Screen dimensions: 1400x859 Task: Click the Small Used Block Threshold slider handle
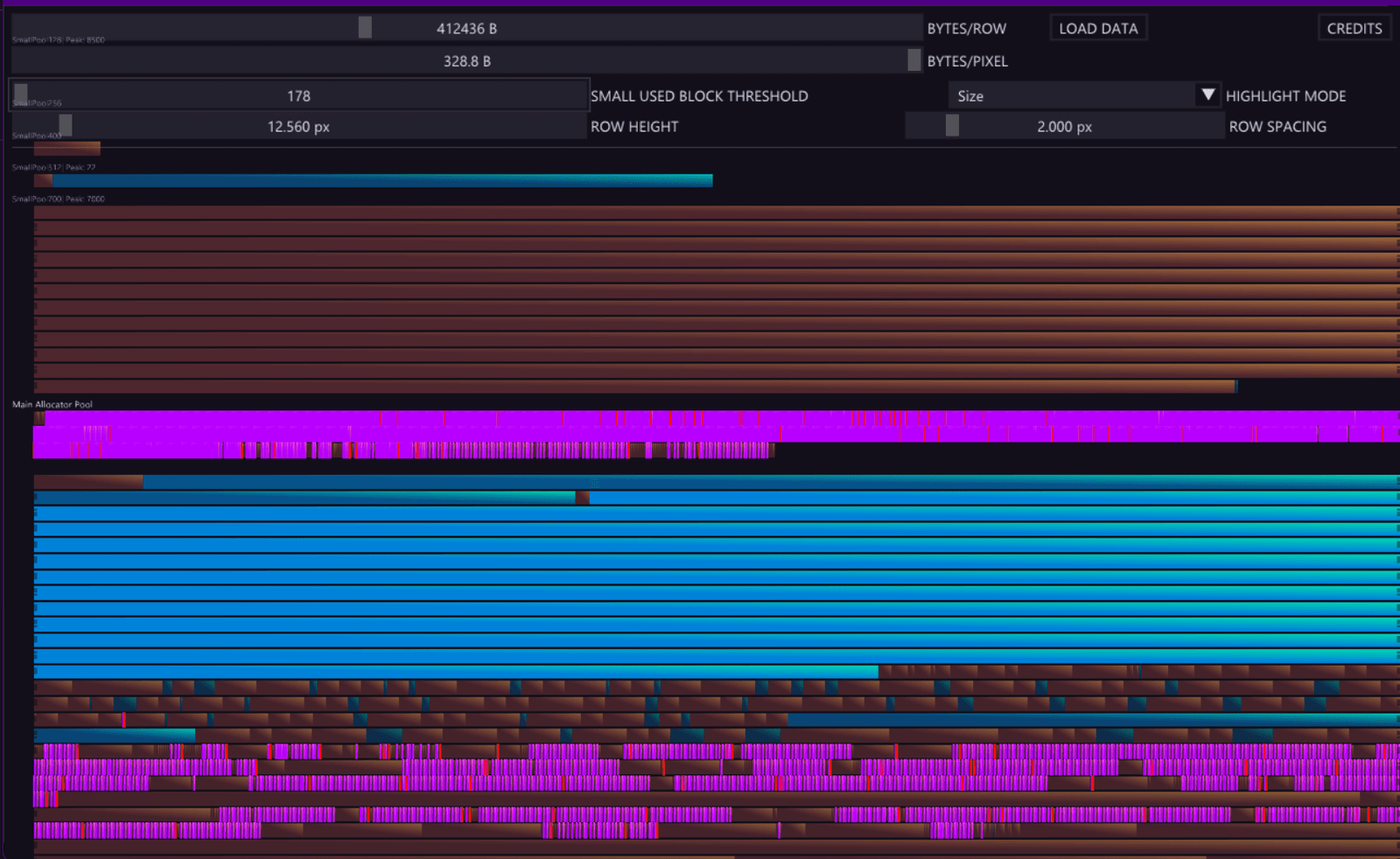[x=21, y=94]
